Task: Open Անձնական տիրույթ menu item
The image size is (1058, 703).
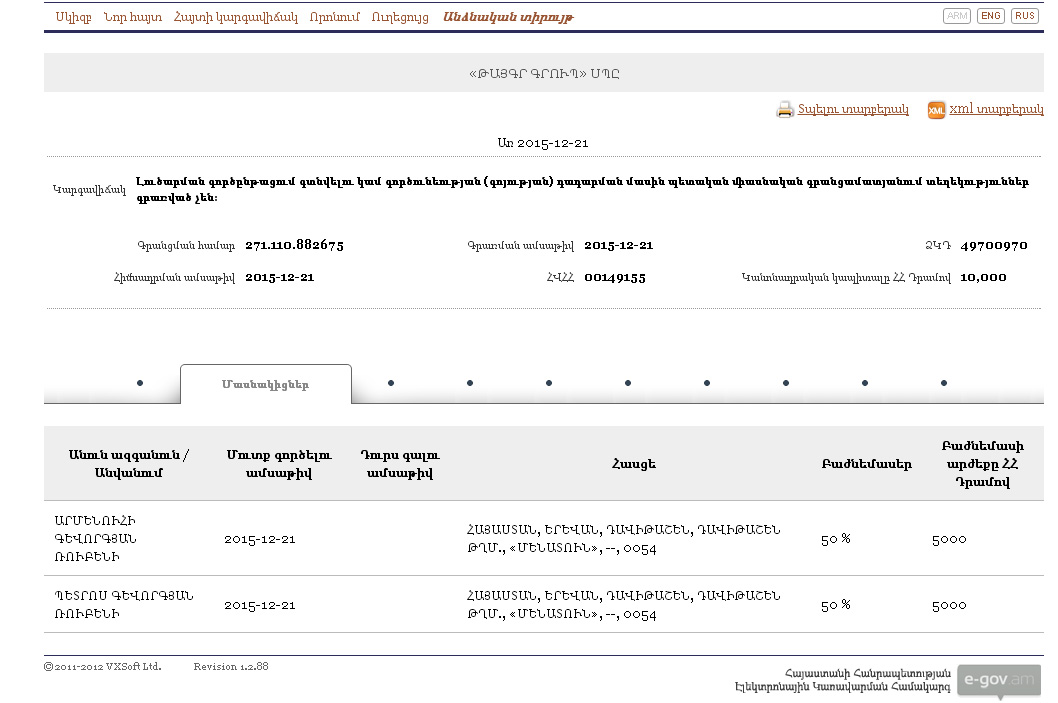Action: [508, 17]
